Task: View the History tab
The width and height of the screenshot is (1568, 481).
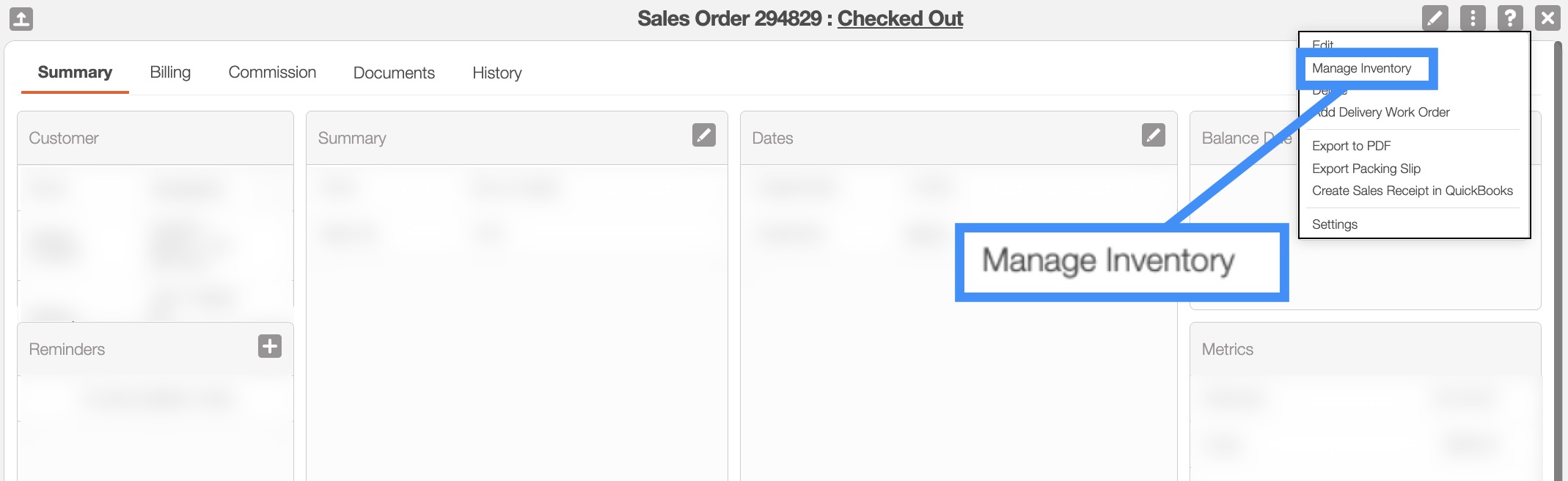Action: [497, 73]
